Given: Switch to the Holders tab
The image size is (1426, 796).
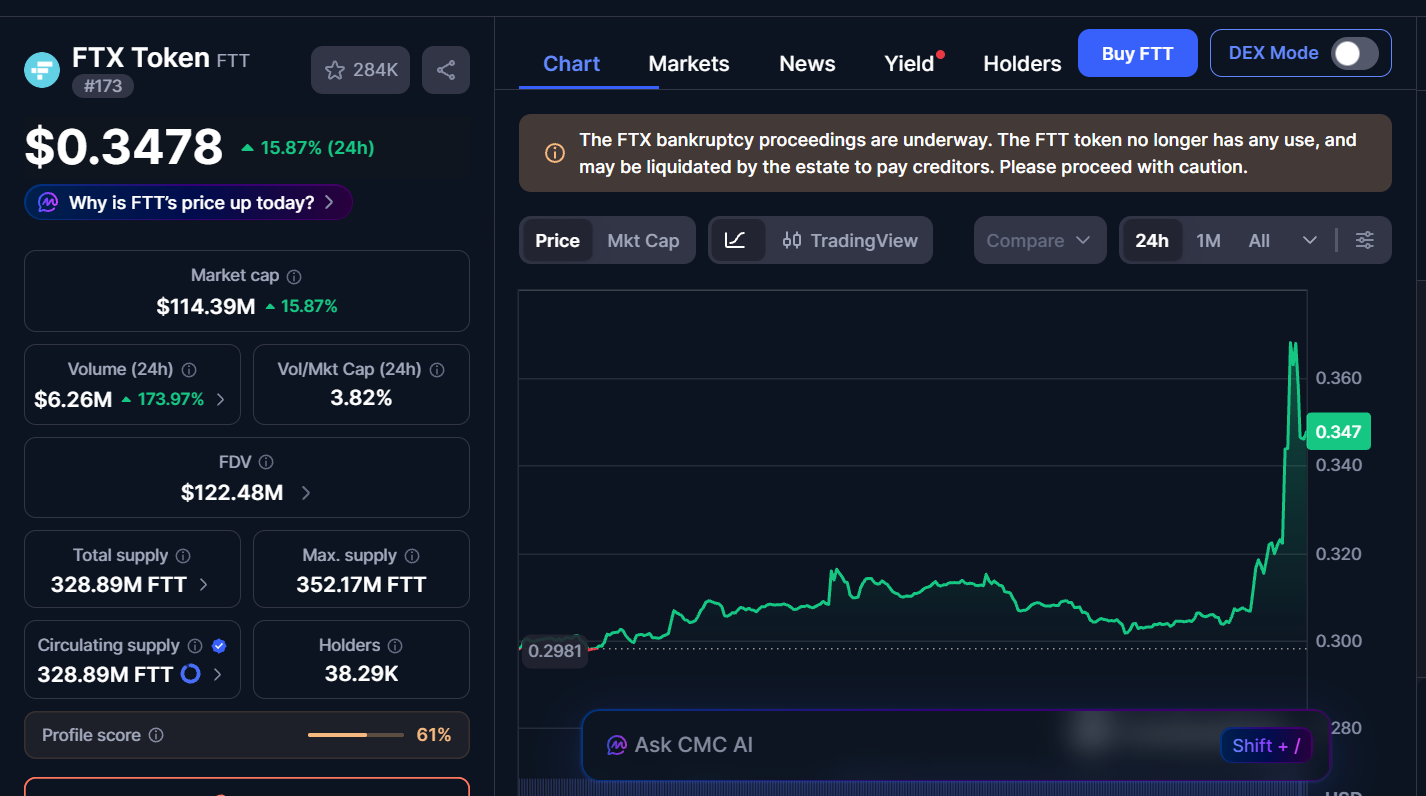Looking at the screenshot, I should [x=1022, y=64].
